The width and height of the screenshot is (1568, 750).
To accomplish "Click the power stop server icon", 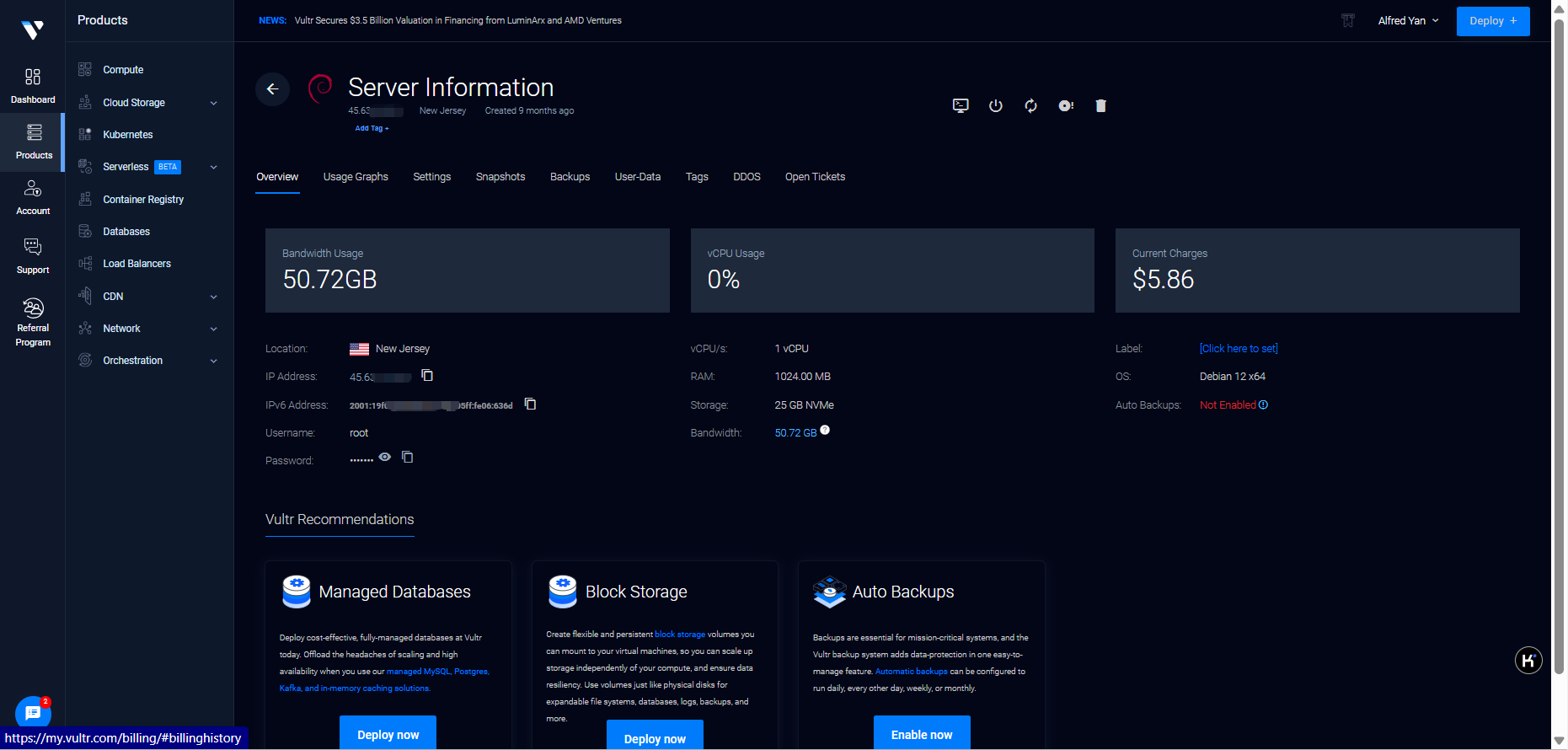I will [996, 105].
